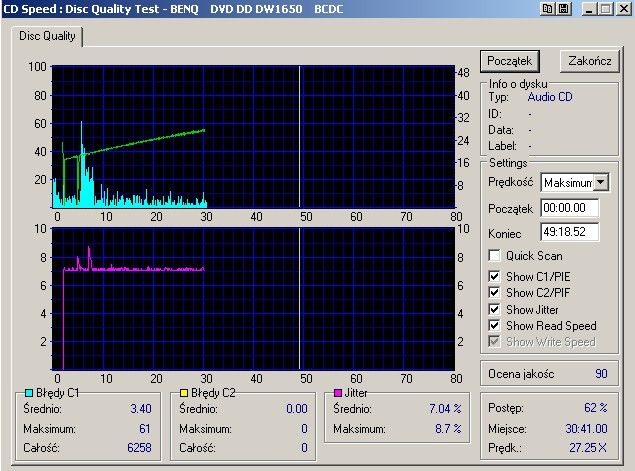
Task: Close the Disc Quality Test window
Action: pos(624,9)
